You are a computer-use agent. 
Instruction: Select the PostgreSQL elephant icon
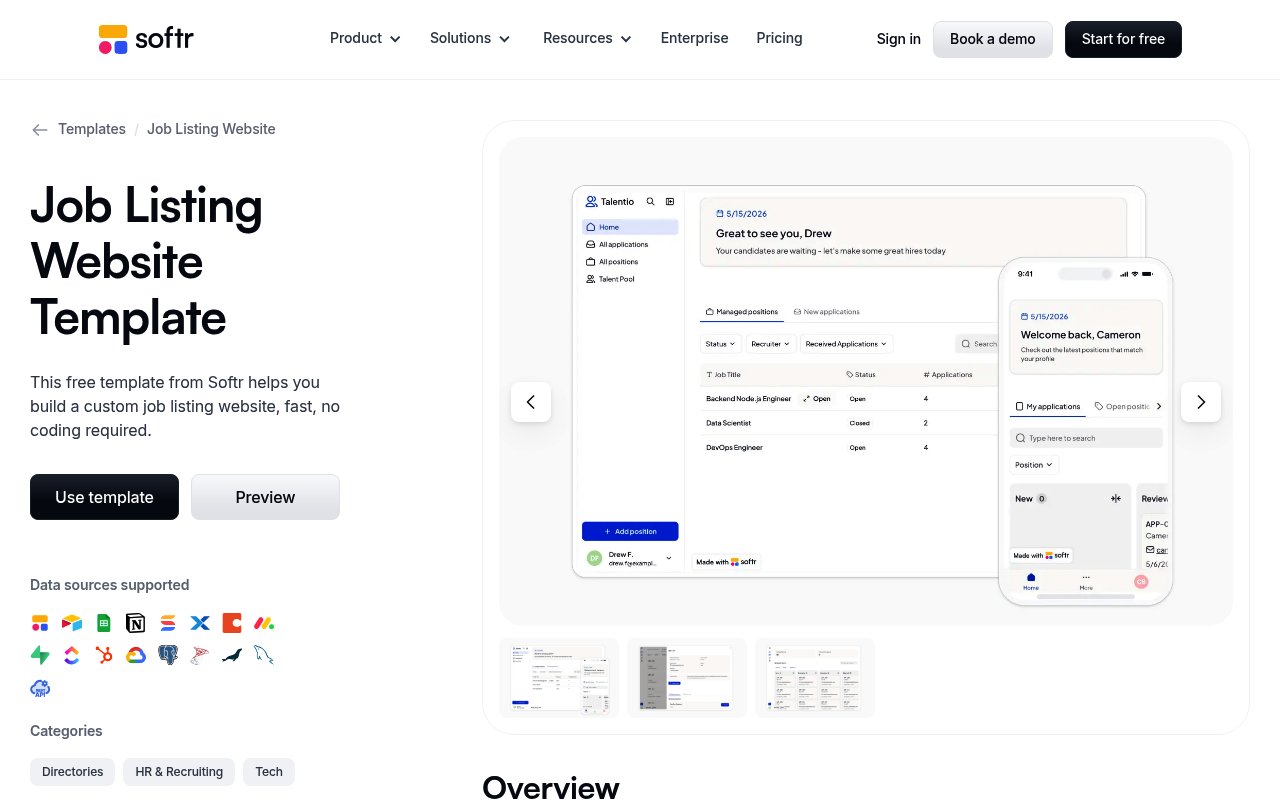tap(168, 655)
